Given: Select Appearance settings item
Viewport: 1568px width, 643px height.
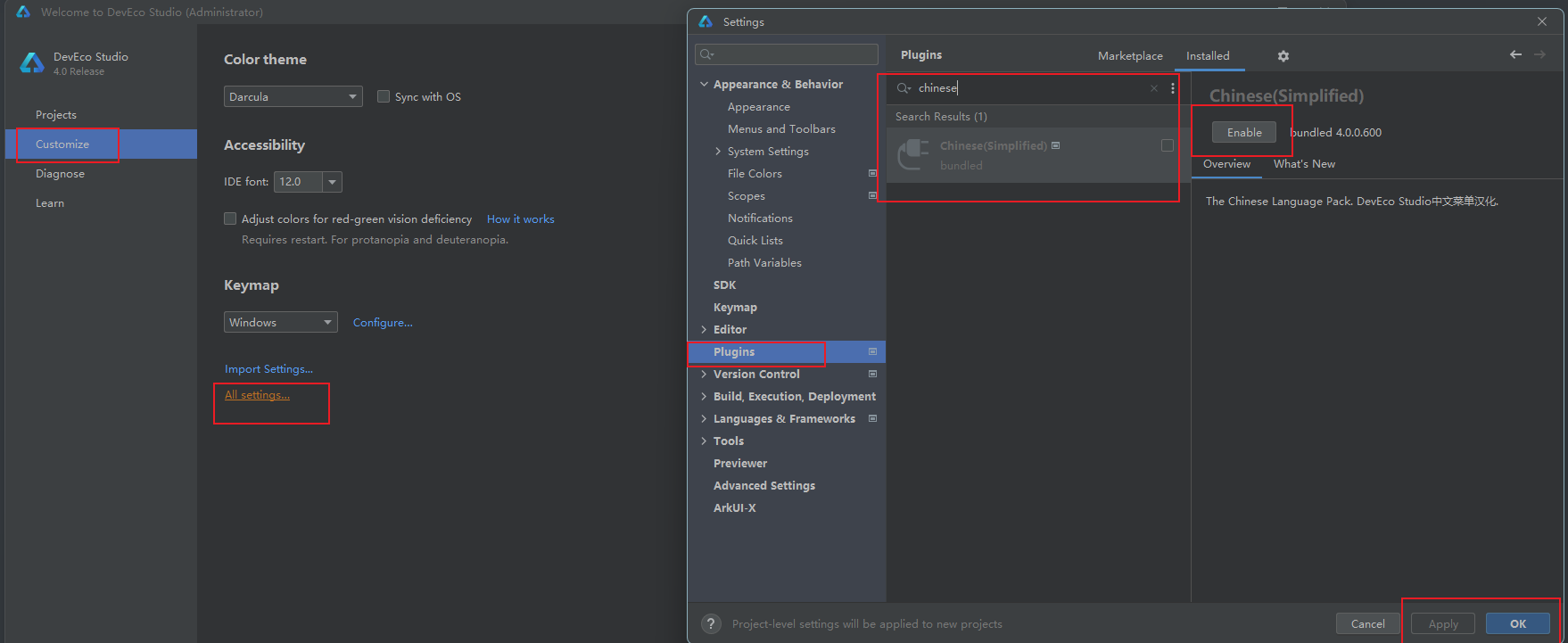Looking at the screenshot, I should coord(759,106).
